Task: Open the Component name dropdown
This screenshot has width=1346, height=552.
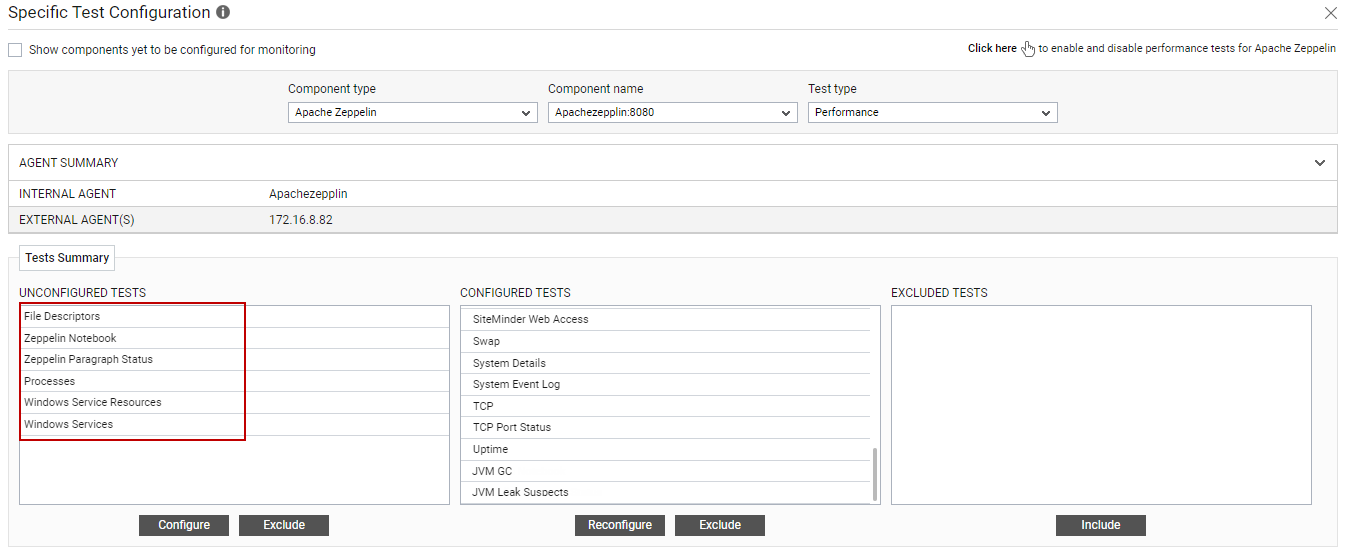Action: pos(673,113)
